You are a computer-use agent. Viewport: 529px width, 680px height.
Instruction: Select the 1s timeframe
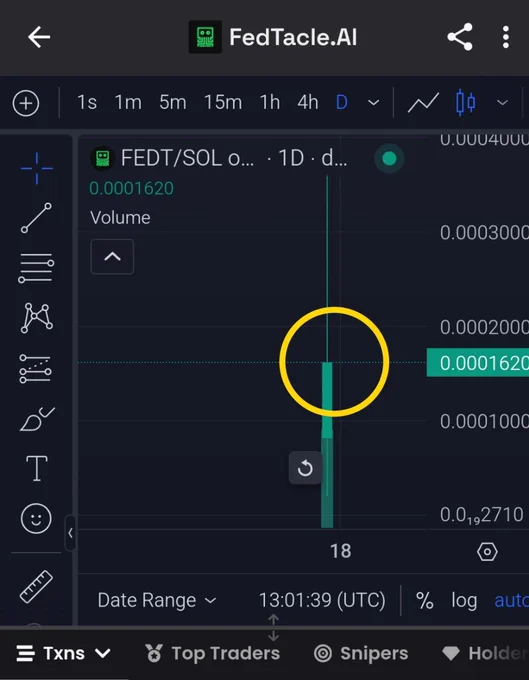tap(87, 103)
